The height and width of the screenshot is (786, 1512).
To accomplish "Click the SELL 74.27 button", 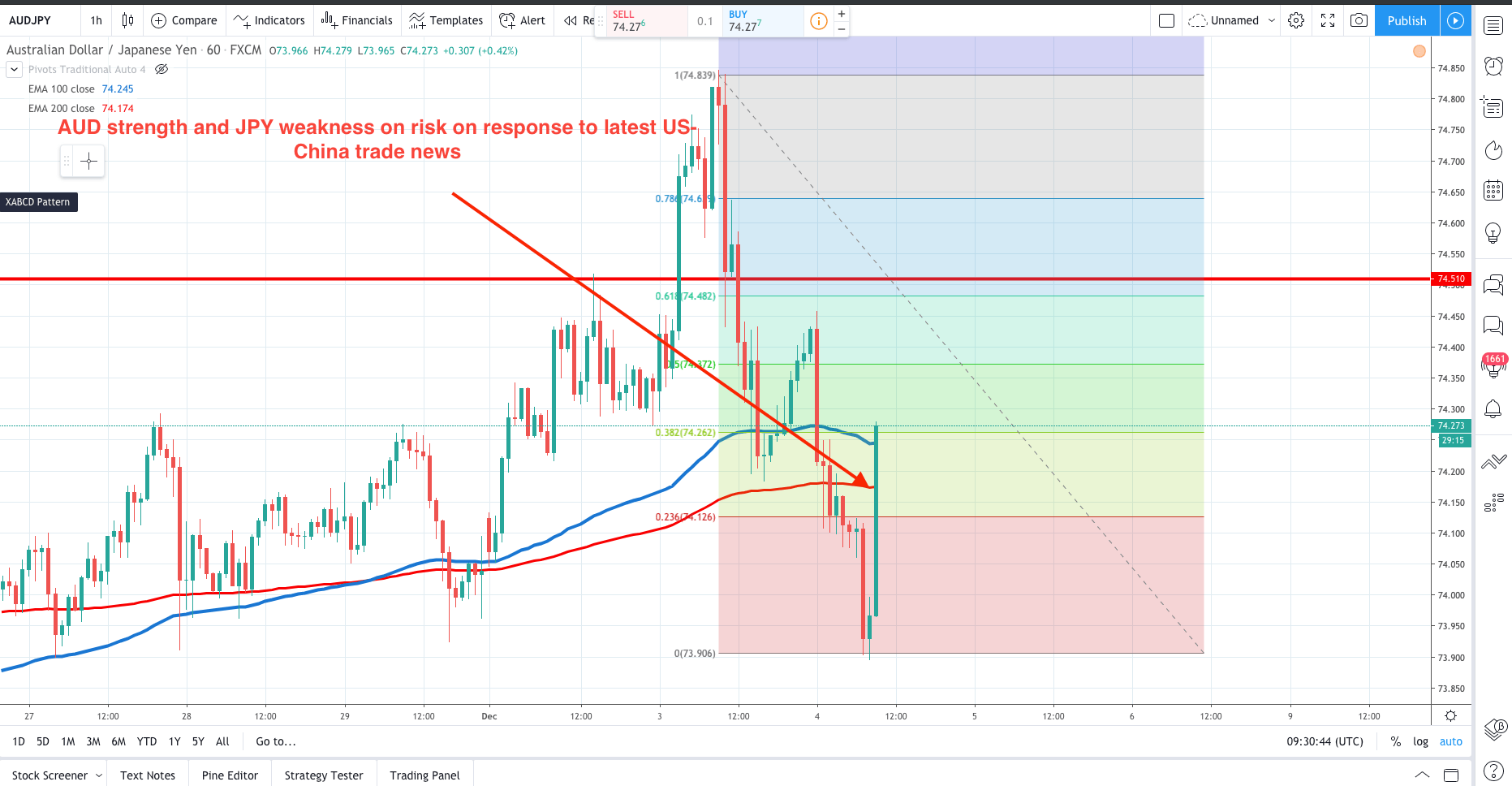I will click(647, 21).
